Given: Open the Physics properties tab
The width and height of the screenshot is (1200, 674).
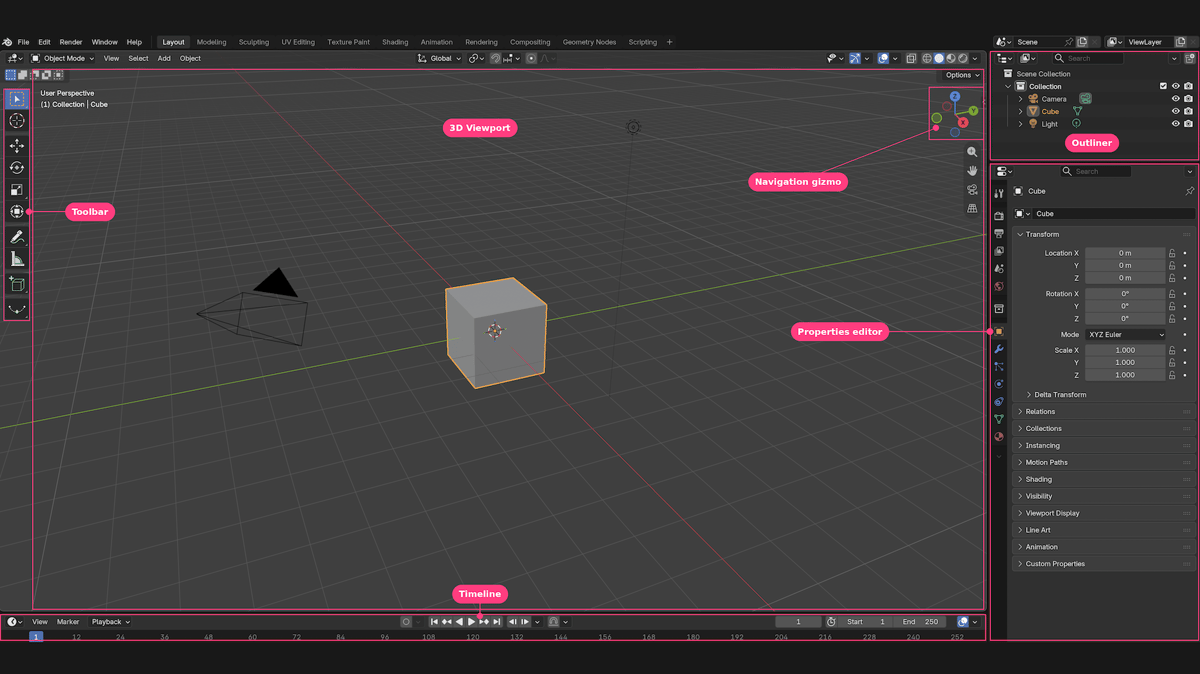Looking at the screenshot, I should click(x=998, y=384).
